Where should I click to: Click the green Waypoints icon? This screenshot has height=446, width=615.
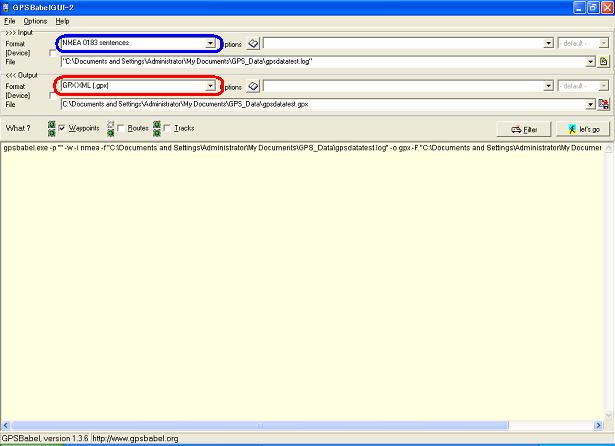point(51,129)
